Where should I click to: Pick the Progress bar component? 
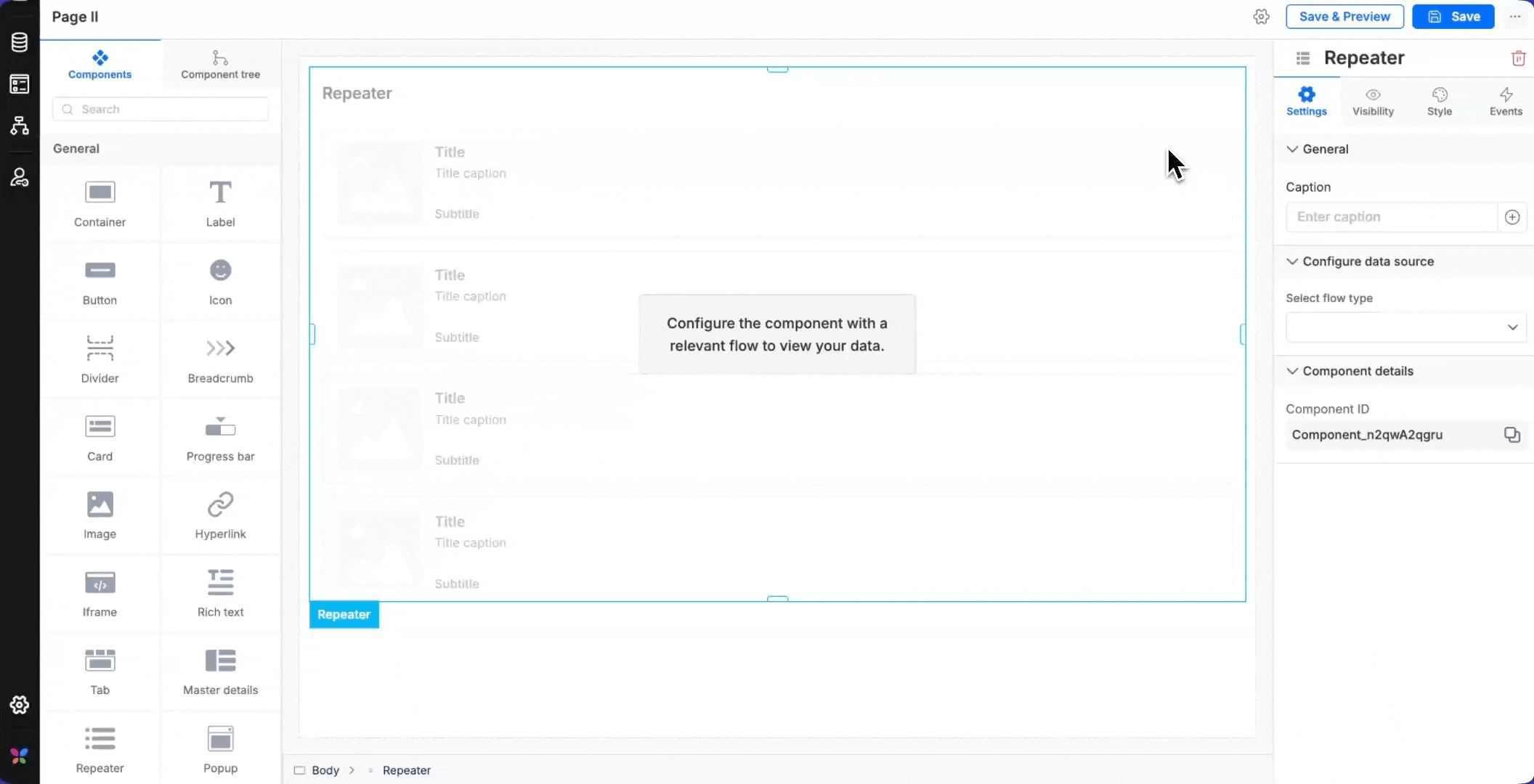(x=220, y=427)
